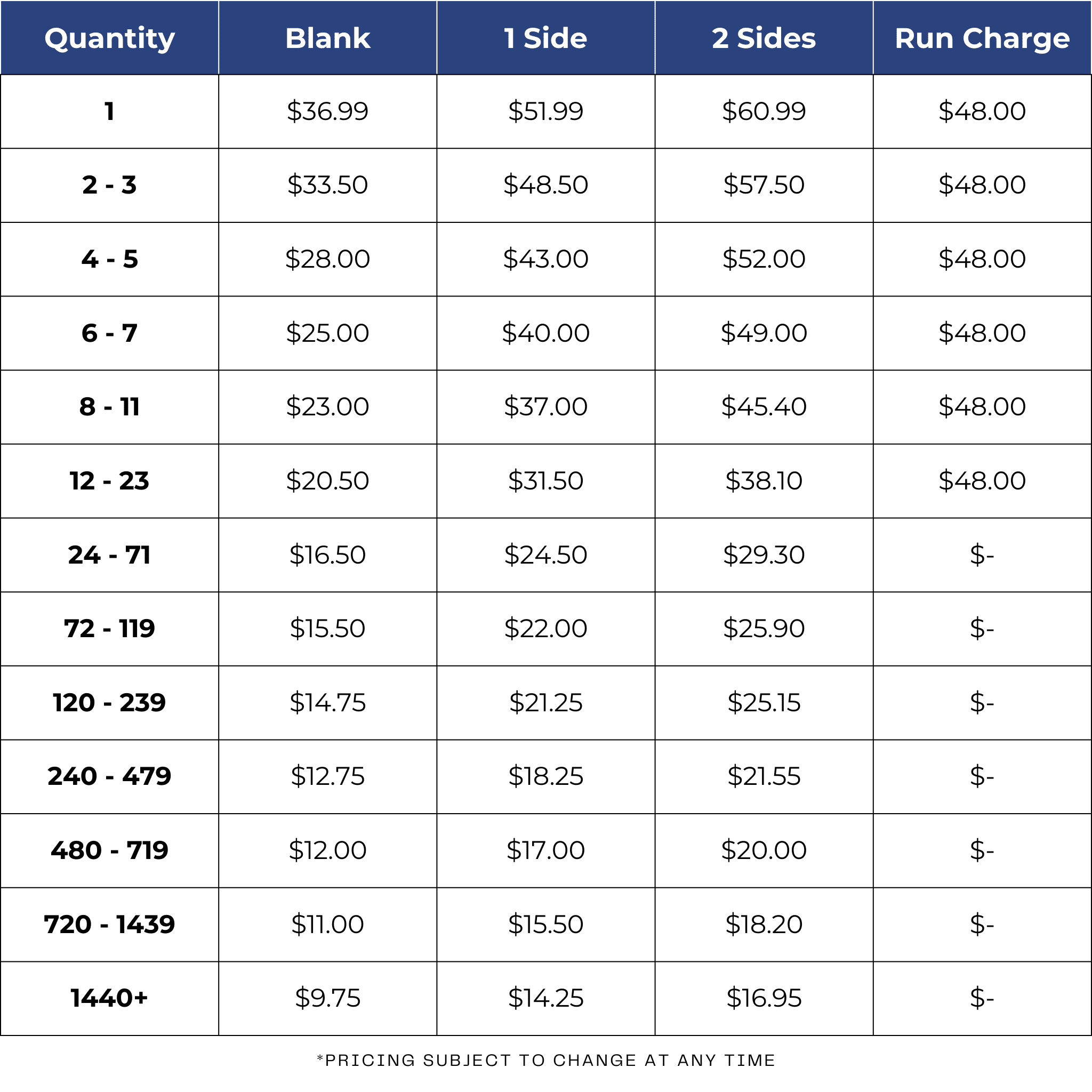
Task: Click the pricing subject to change footnote
Action: point(545,1061)
